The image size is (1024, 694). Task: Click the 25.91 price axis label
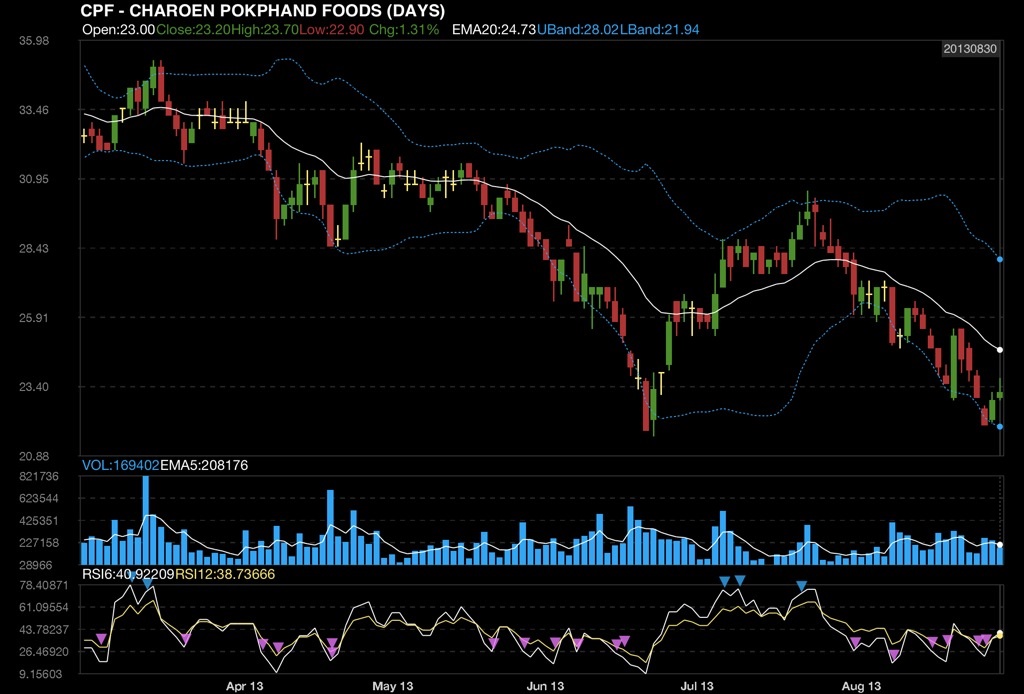tap(34, 317)
